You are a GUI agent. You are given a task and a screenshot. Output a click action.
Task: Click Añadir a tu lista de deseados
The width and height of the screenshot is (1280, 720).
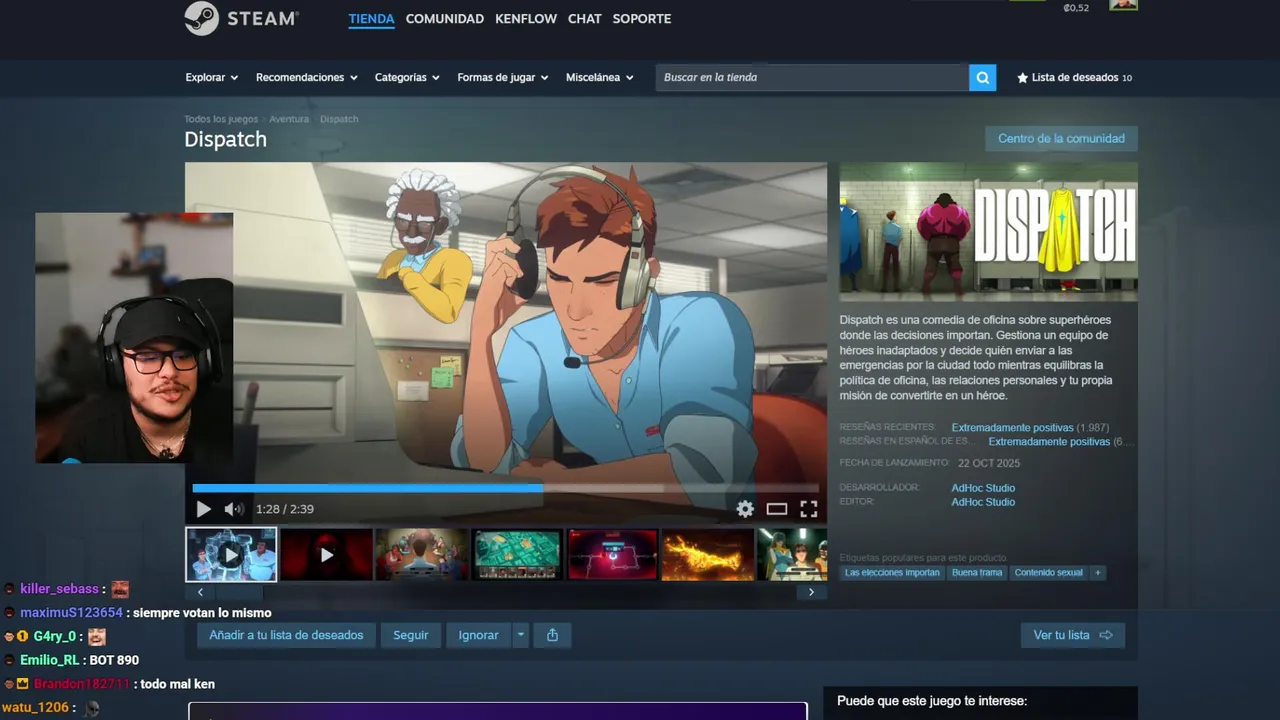[286, 635]
